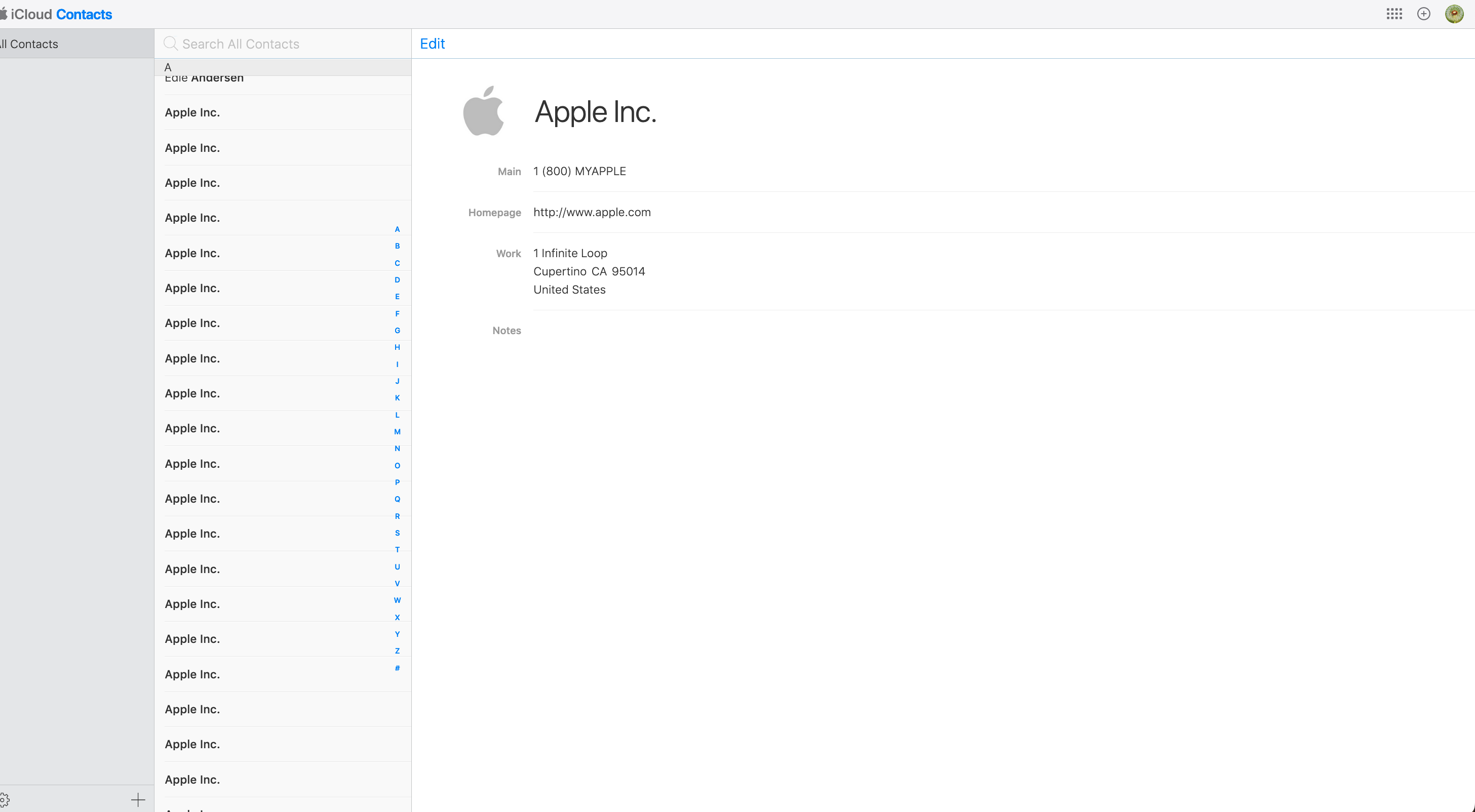Click the circled plus icon in header
1475x812 pixels.
(1423, 14)
